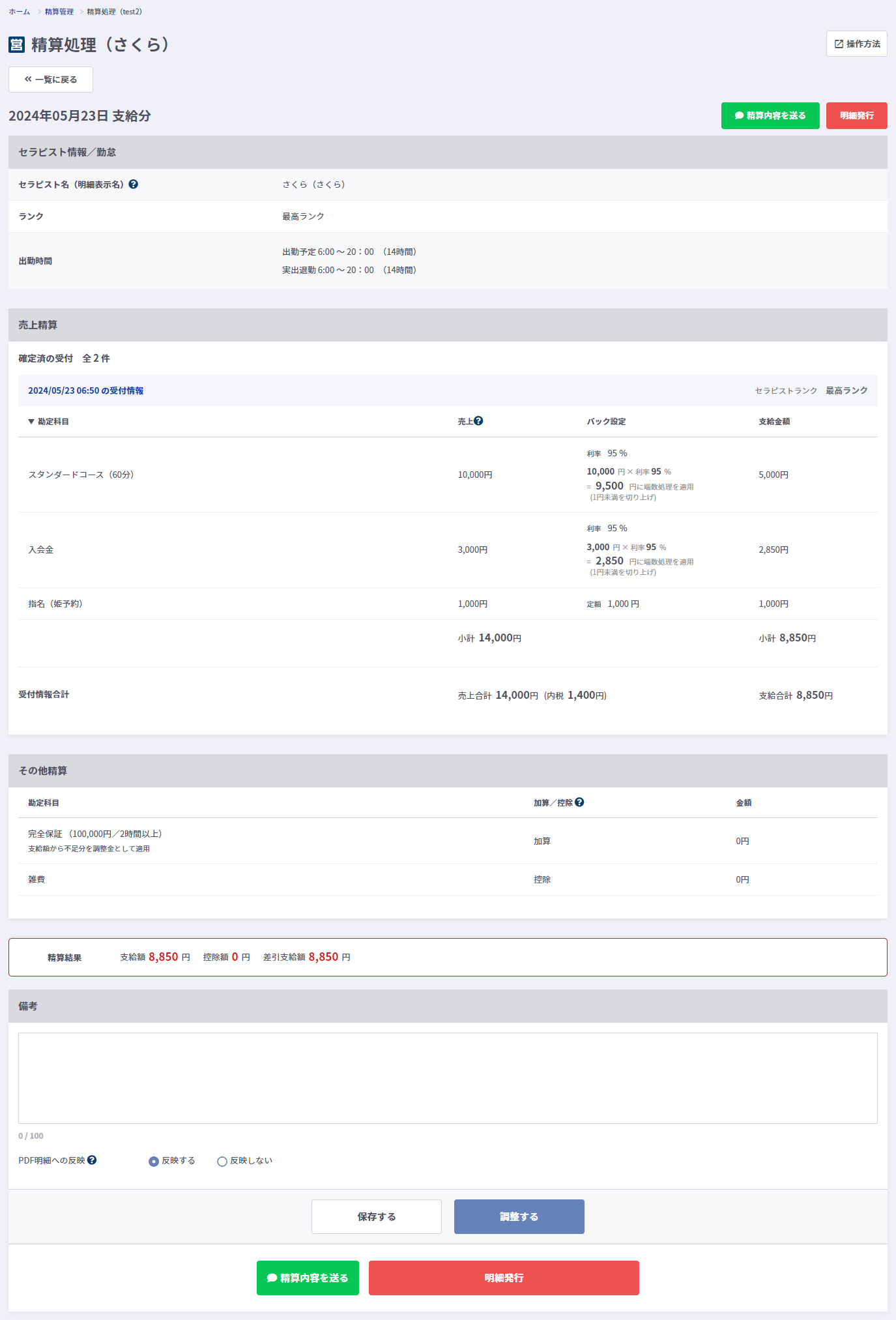Click help icon next to PDF明細への反映
Viewport: 896px width, 1320px height.
[92, 1160]
